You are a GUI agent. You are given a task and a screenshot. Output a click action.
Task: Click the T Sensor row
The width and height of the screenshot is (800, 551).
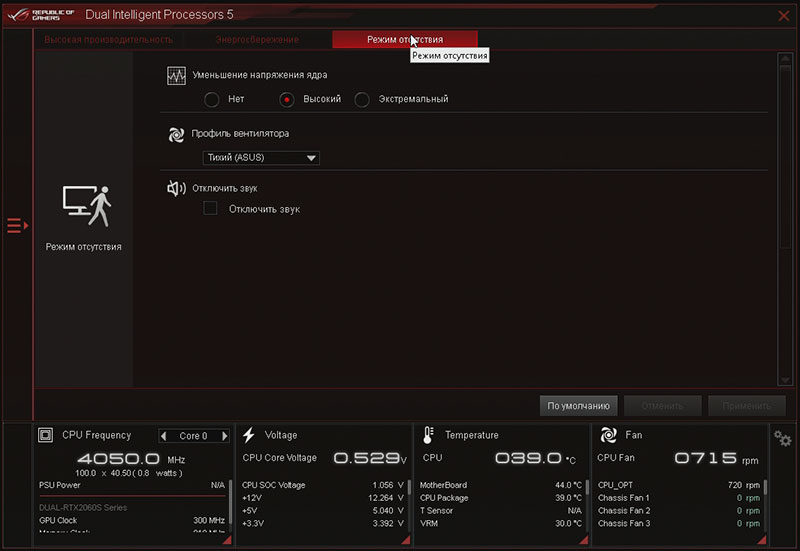tap(501, 511)
